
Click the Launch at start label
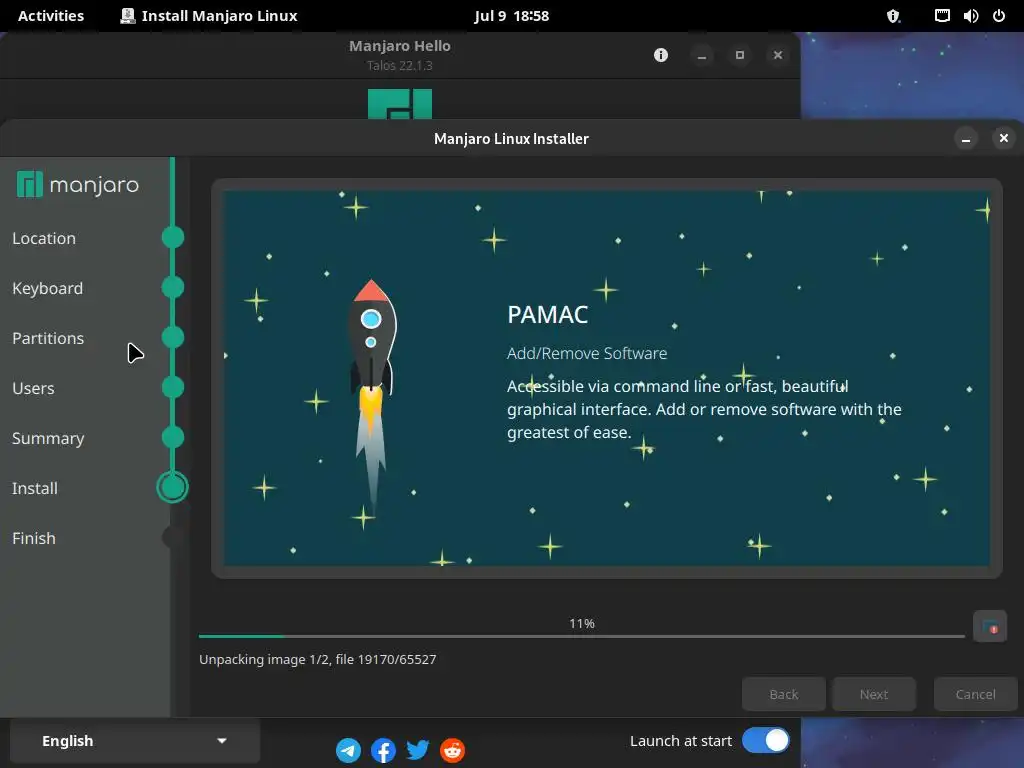(x=680, y=741)
